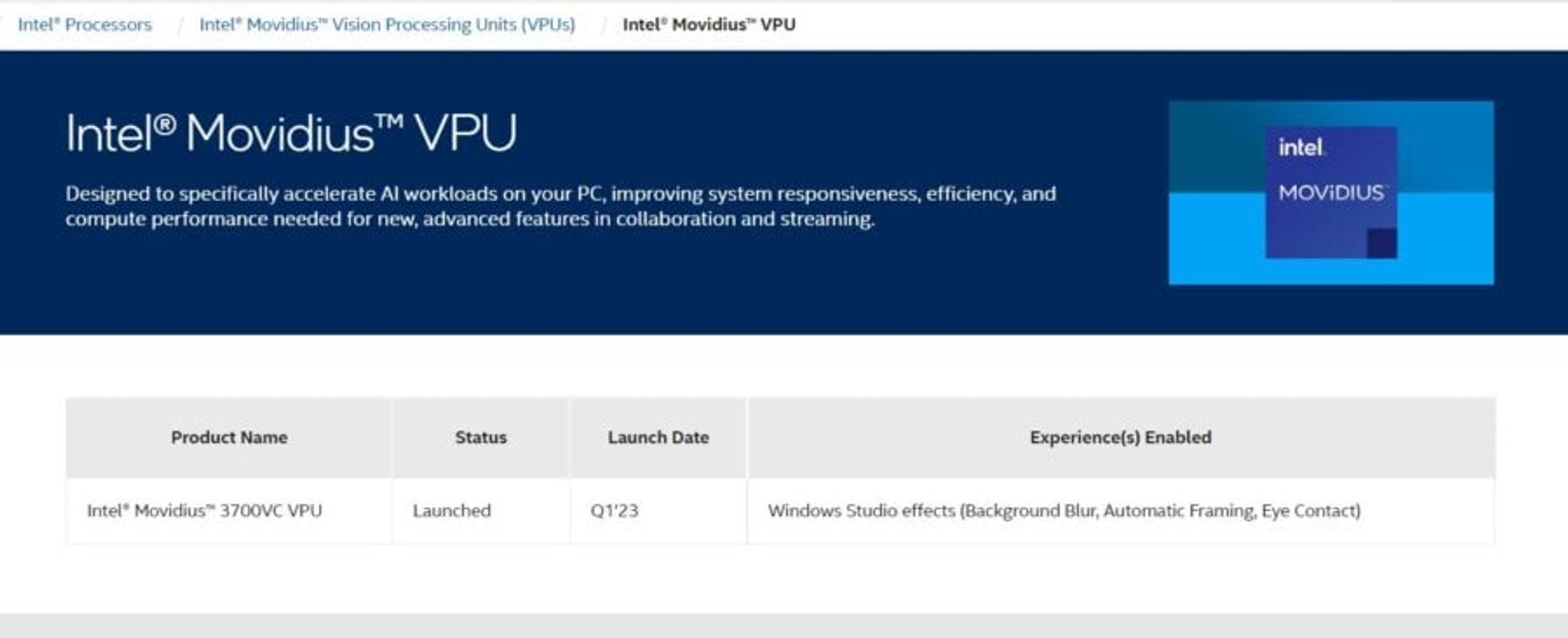Click the MOVIDIUS text on chip badge
The height and width of the screenshot is (638, 1568).
click(x=1331, y=193)
